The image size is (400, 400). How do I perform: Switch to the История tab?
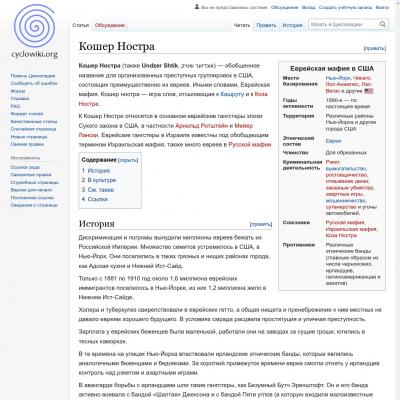click(x=292, y=25)
